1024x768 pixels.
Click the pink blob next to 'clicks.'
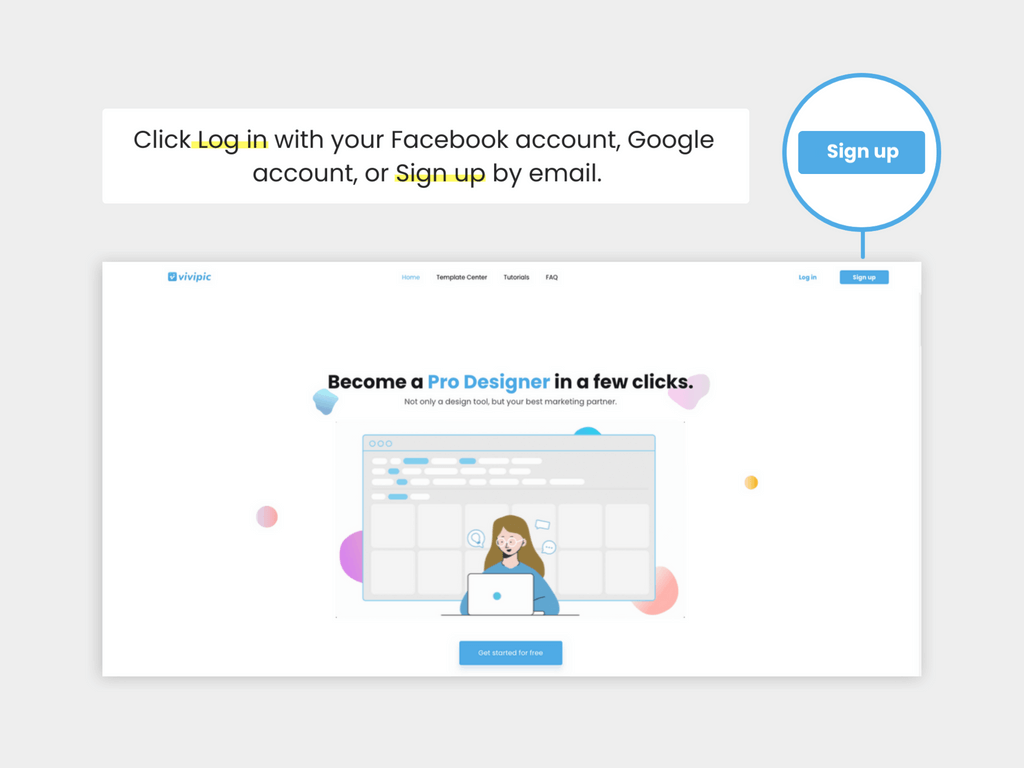click(691, 391)
